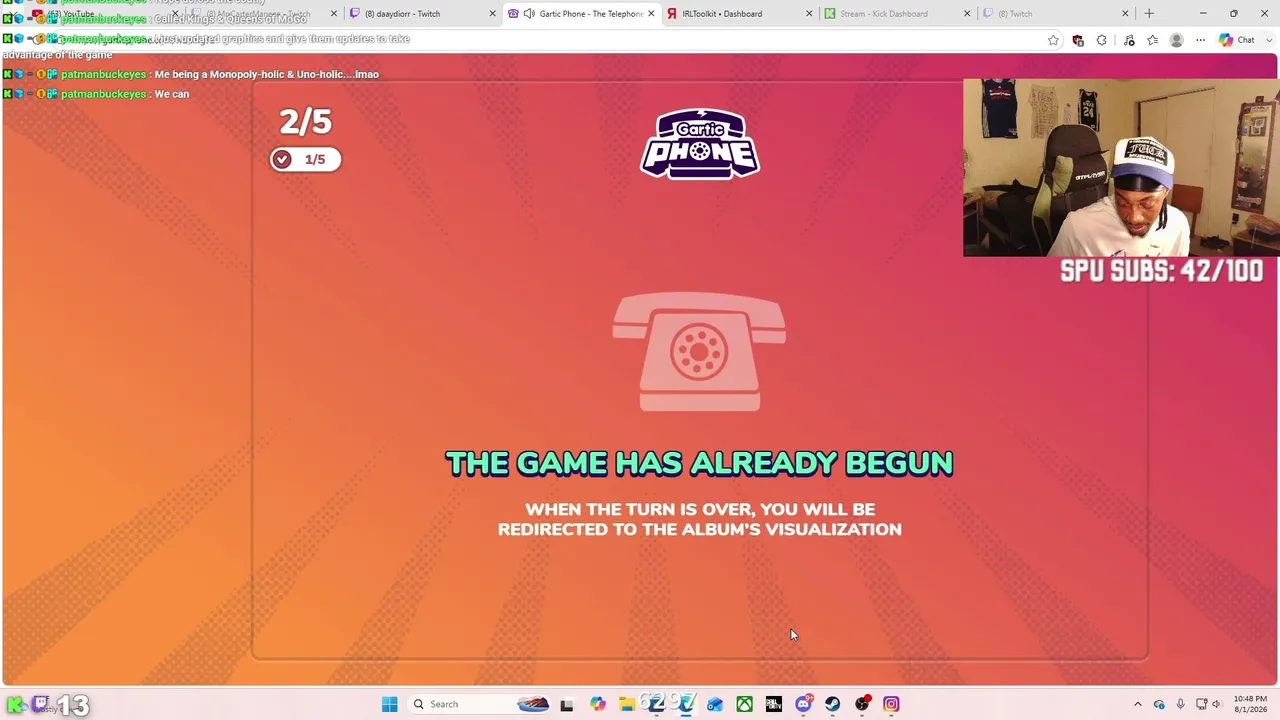Viewport: 1280px width, 720px height.
Task: Open the network tray icon
Action: (1201, 704)
